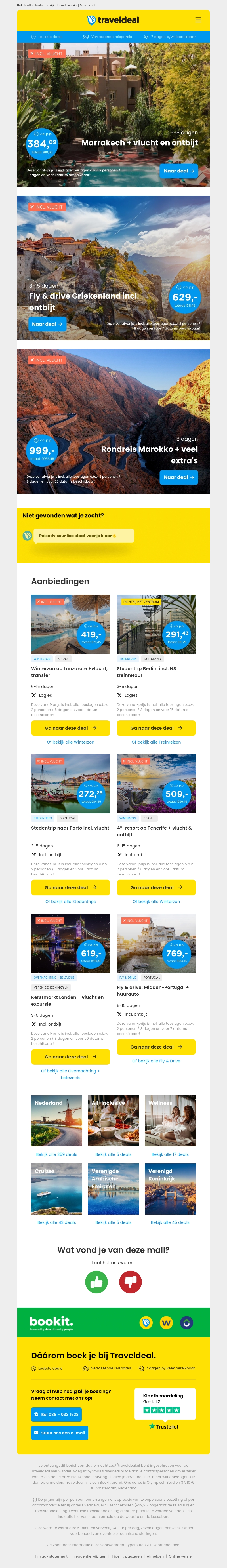
Task: Open 'Of bekijk alle Treinreizen' link
Action: [x=156, y=742]
